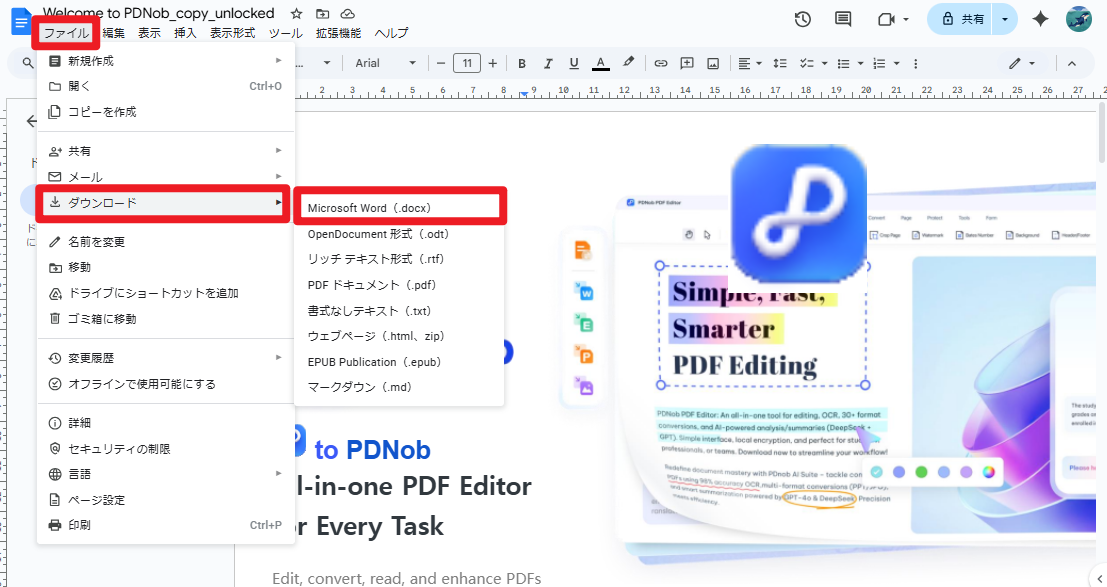Add a comment using the toolbar icon
This screenshot has height=587, width=1107.
[686, 62]
